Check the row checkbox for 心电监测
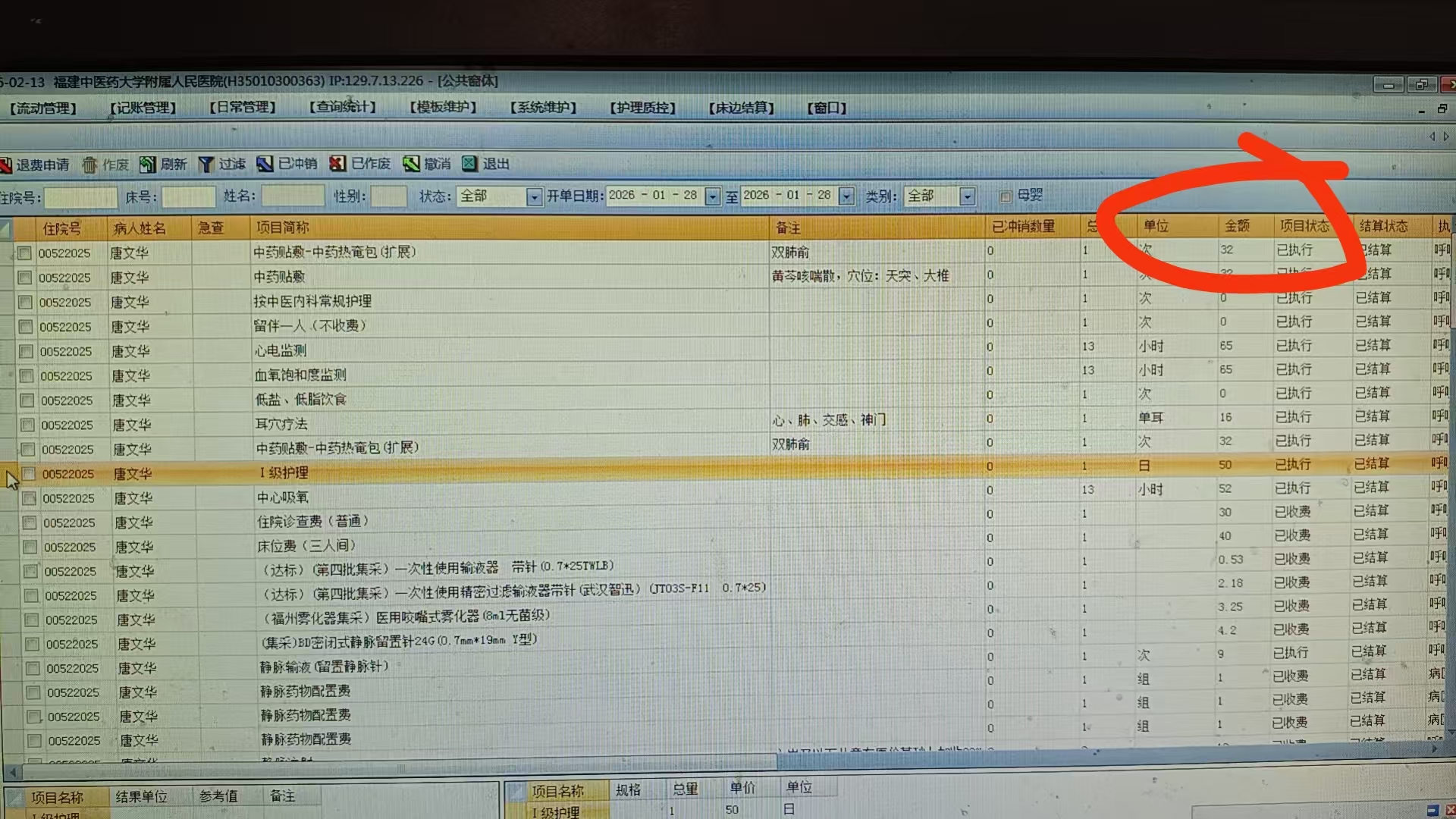 (27, 352)
